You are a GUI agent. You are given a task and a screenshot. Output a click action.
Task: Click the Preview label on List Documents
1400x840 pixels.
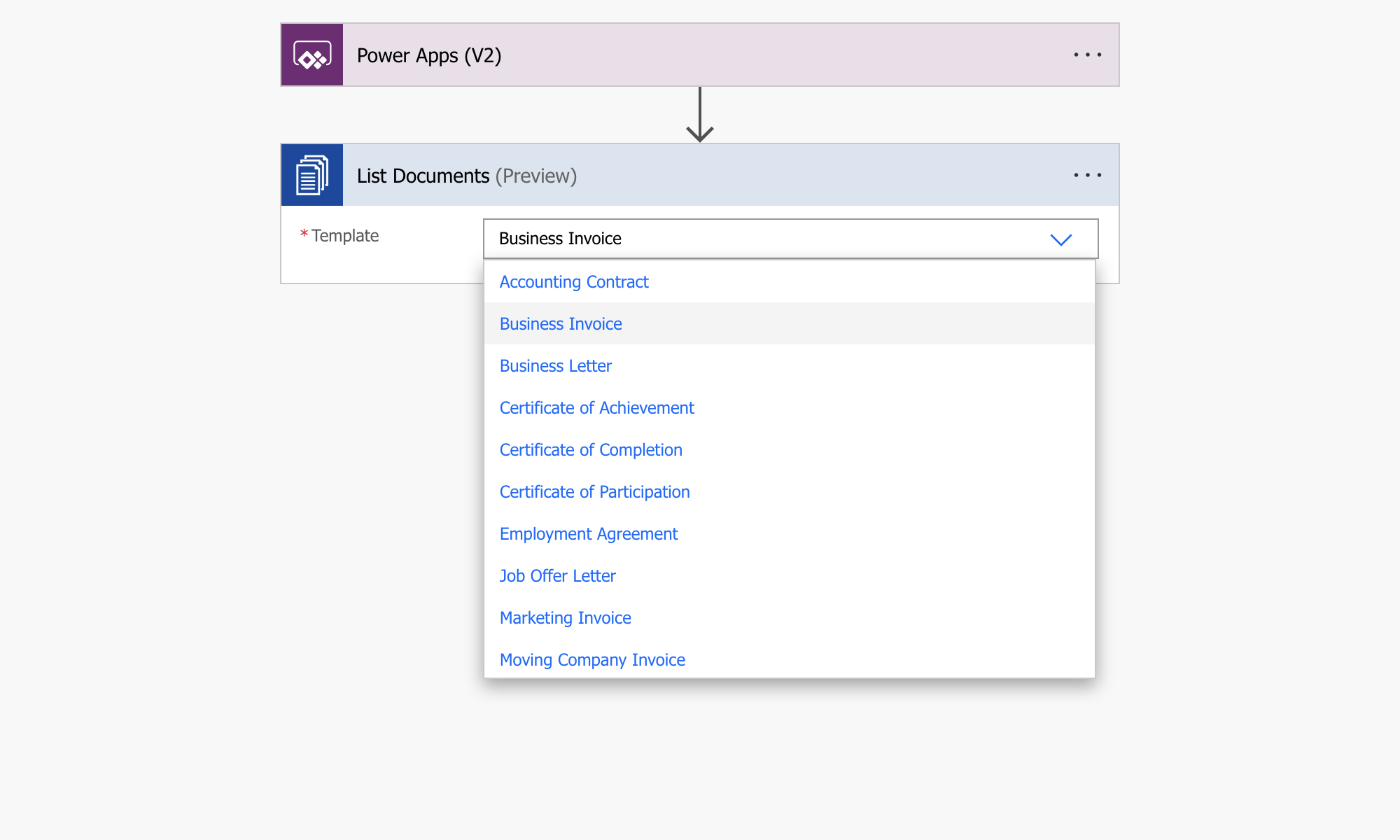(537, 176)
